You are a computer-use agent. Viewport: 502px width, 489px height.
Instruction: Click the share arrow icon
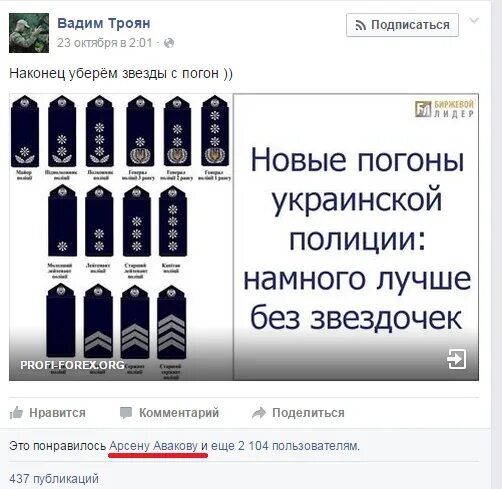coord(259,413)
